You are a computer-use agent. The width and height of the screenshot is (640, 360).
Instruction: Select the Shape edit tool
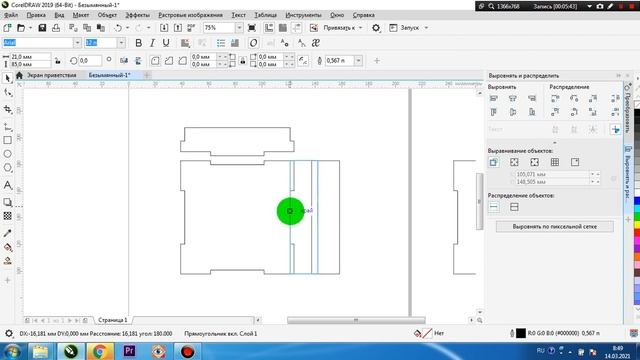(x=7, y=93)
